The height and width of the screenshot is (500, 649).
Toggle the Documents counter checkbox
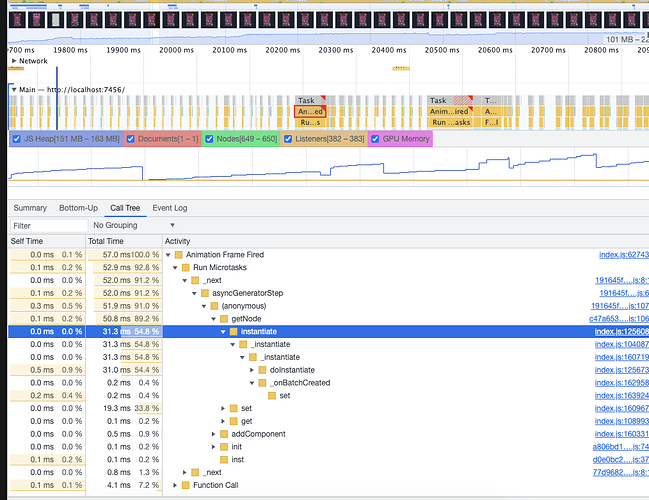[130, 139]
